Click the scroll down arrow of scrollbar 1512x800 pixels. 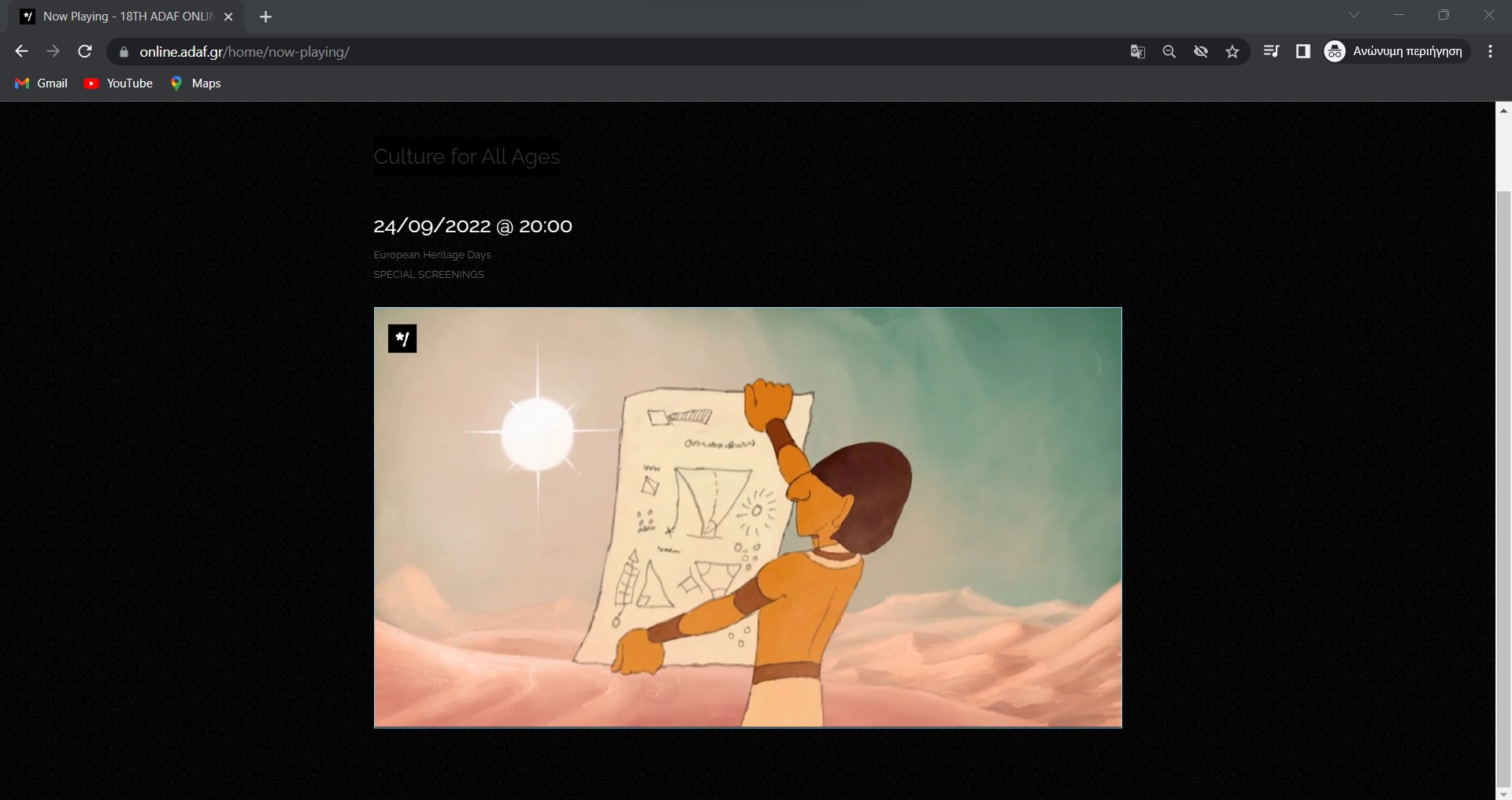point(1503,793)
